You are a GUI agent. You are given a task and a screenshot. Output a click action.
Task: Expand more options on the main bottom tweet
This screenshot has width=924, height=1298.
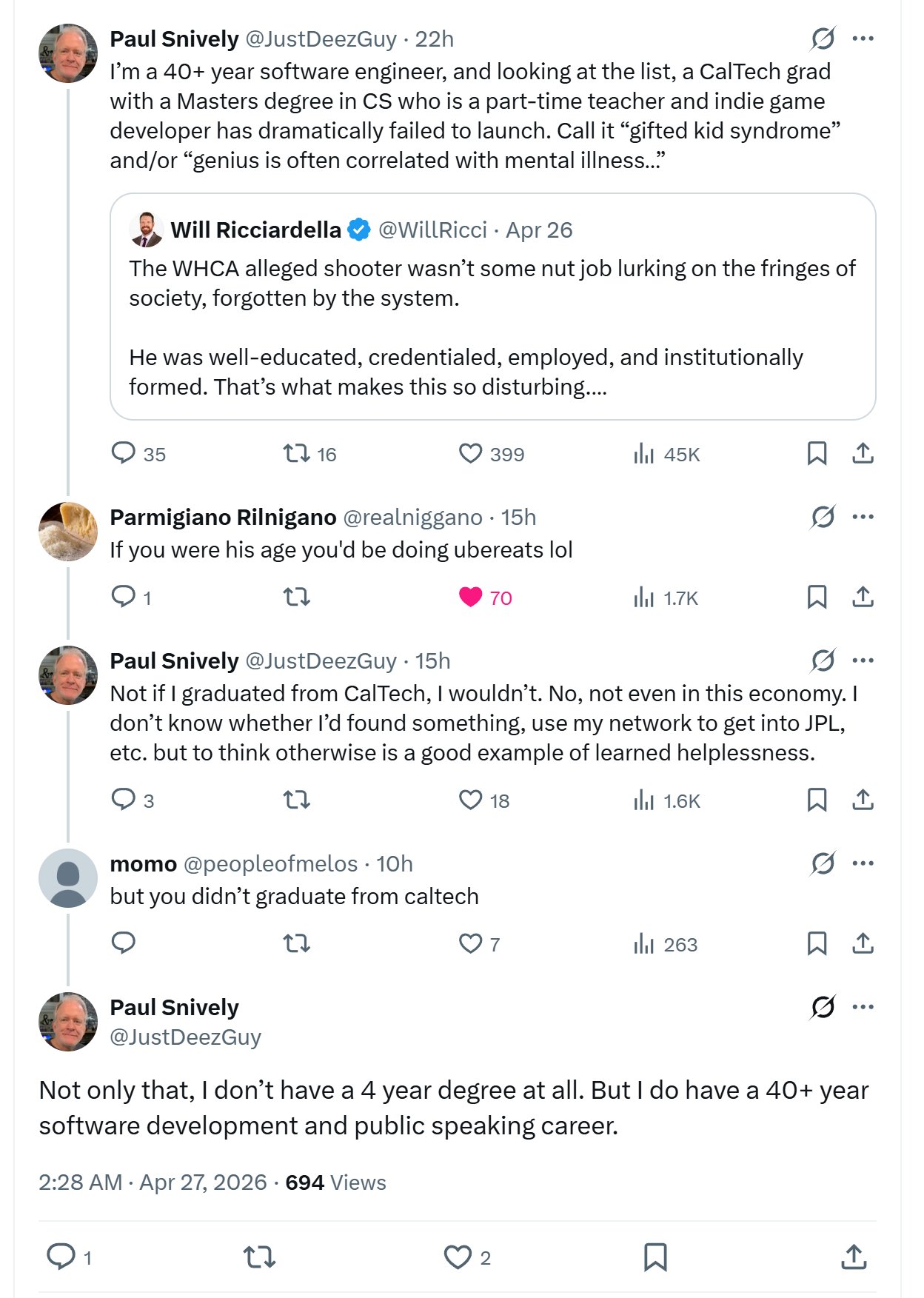pyautogui.click(x=863, y=1007)
